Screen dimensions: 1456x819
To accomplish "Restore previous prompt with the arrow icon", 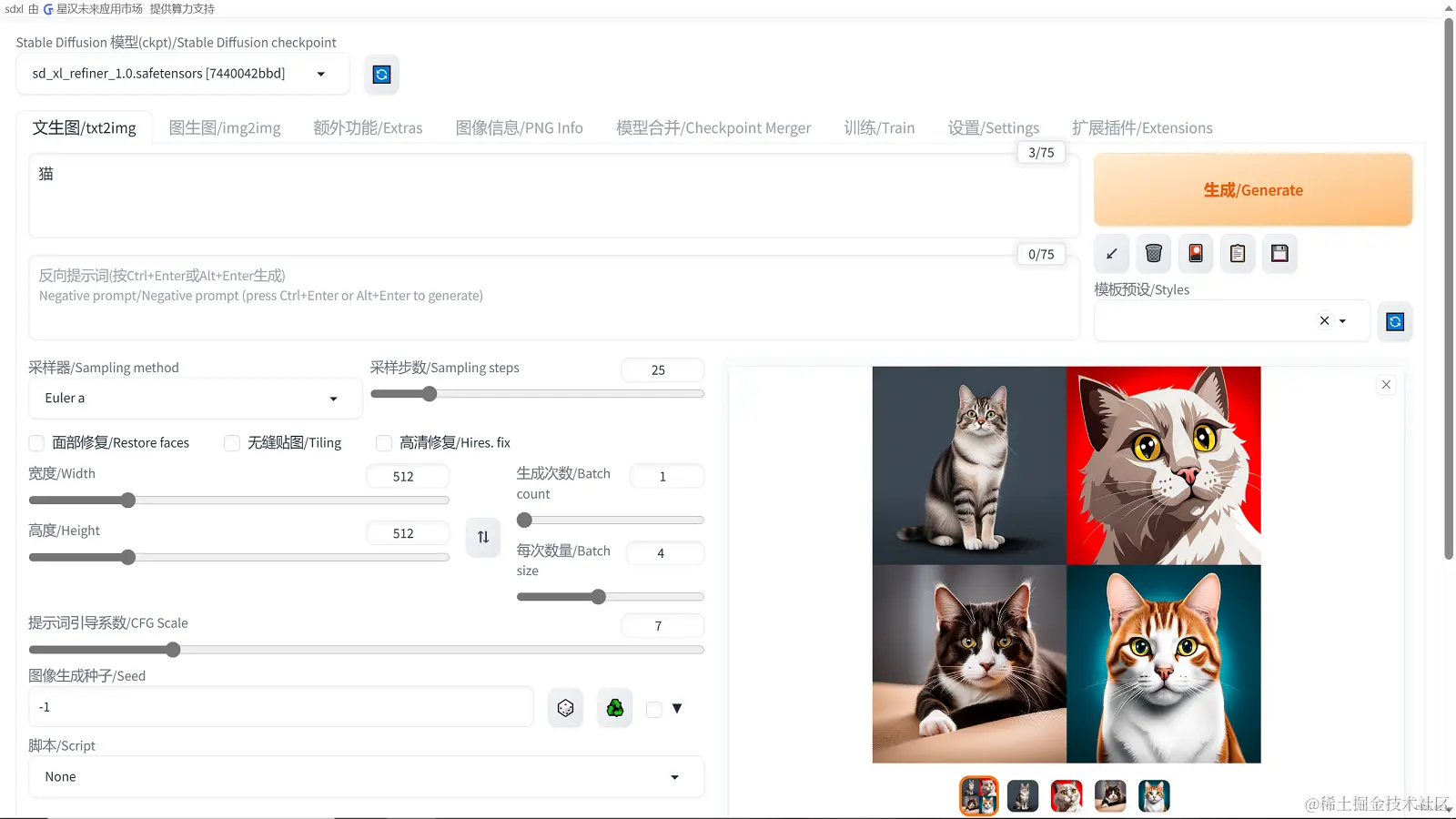I will pyautogui.click(x=1111, y=254).
